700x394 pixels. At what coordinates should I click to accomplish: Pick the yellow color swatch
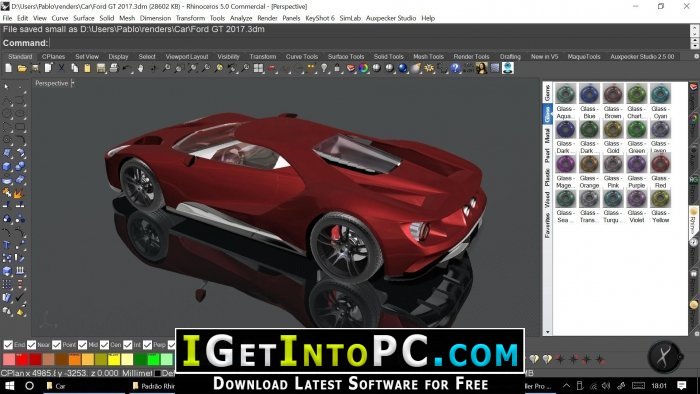[x=114, y=360]
